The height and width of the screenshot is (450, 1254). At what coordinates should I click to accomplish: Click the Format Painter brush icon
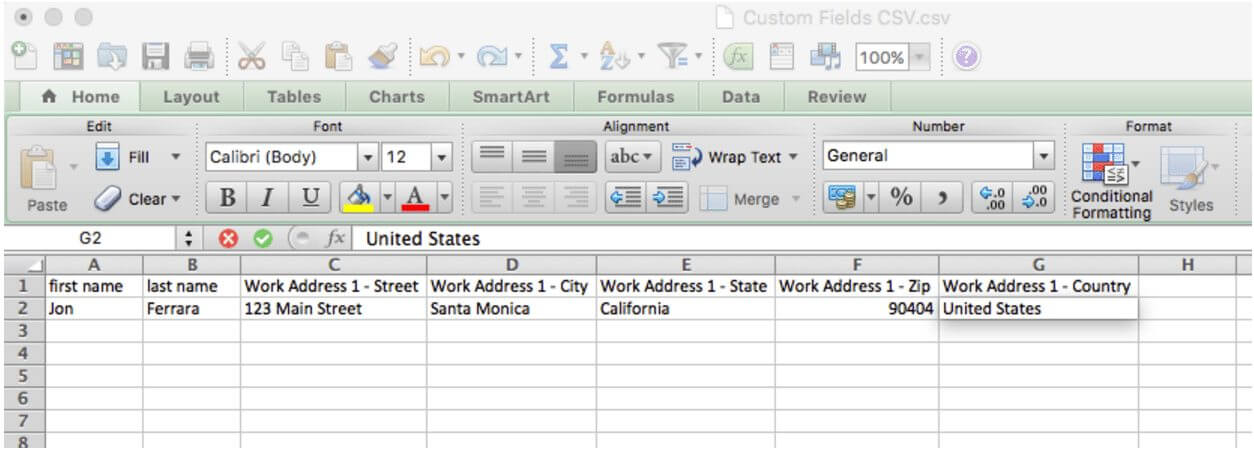(381, 58)
